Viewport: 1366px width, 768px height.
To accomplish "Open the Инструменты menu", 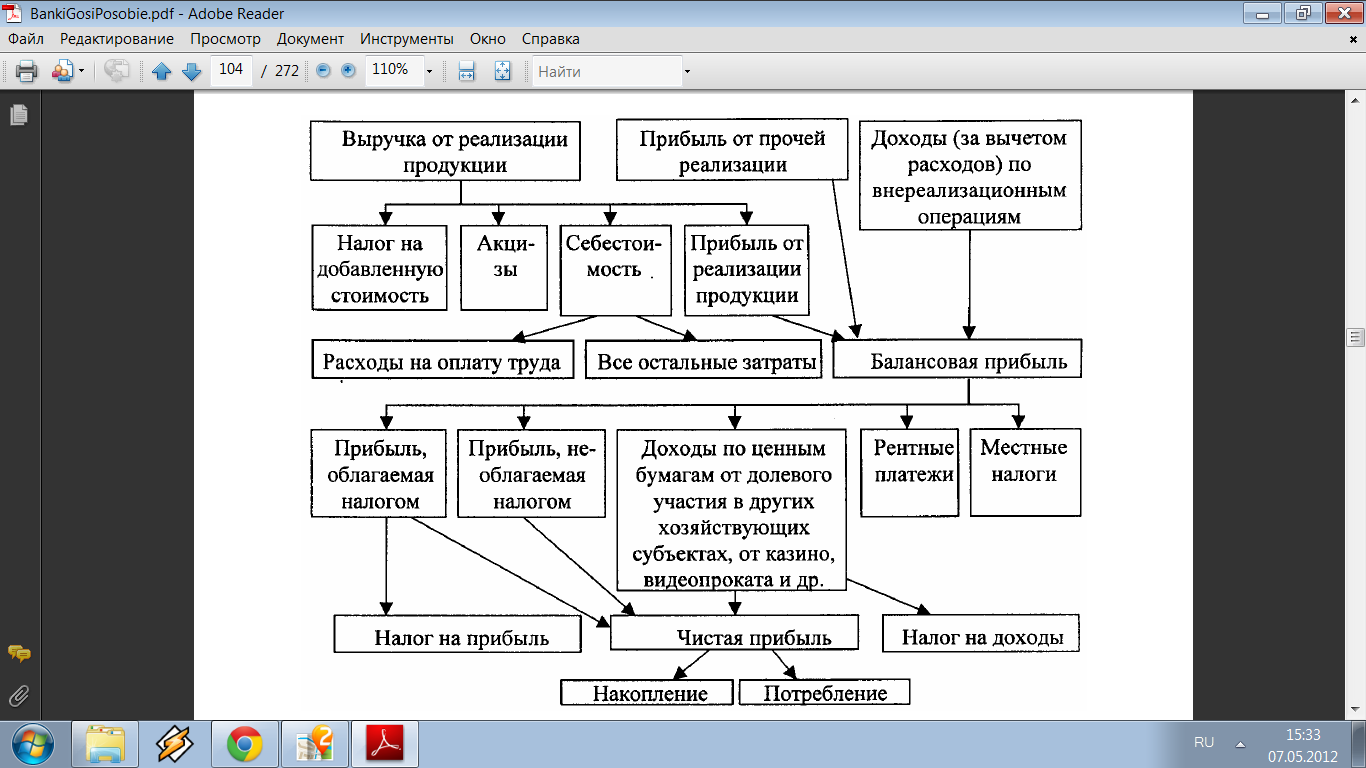I will click(x=407, y=39).
